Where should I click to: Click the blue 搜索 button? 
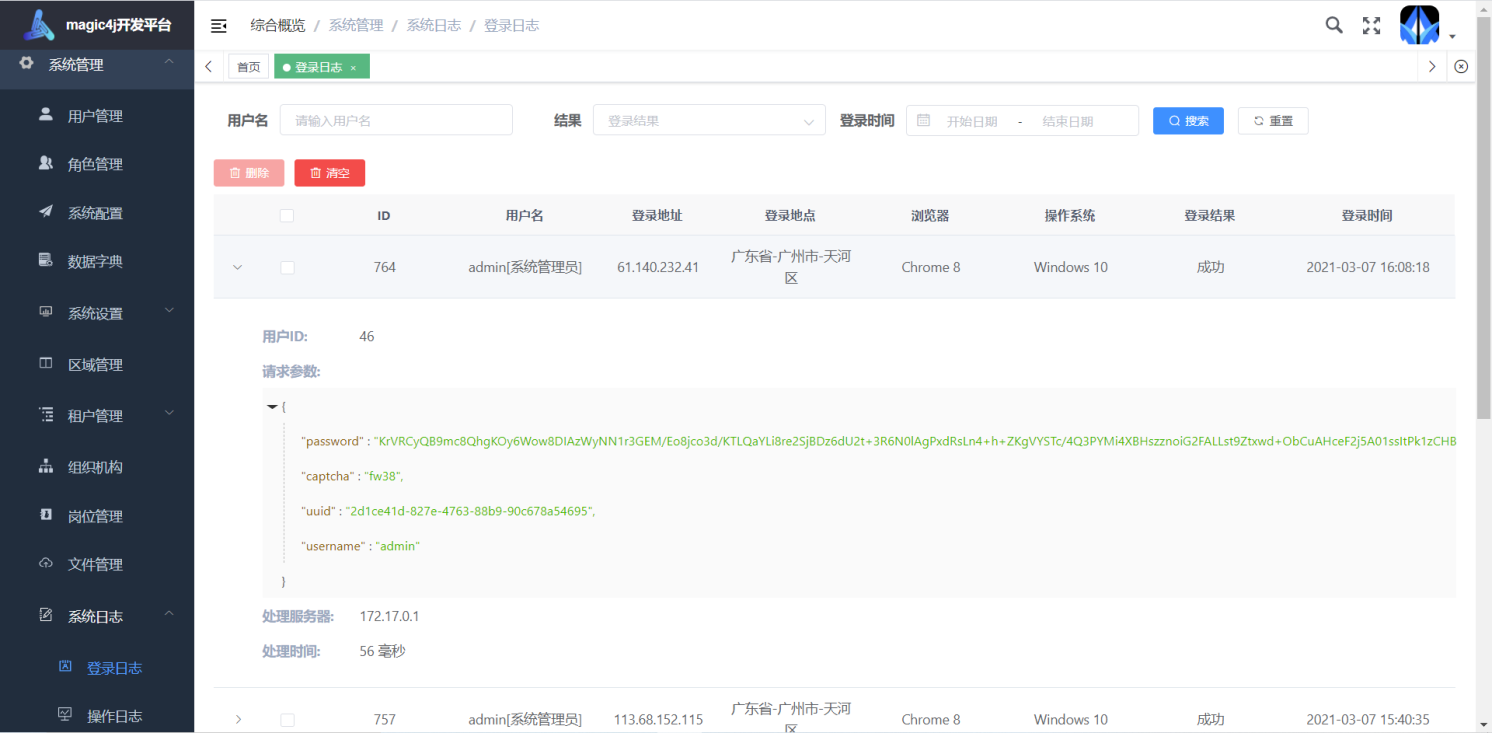1188,121
